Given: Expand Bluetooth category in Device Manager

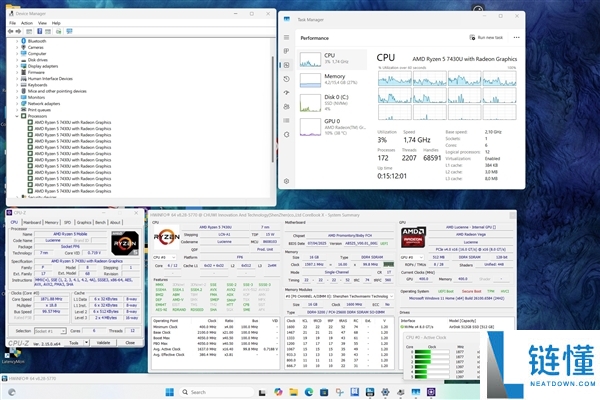Looking at the screenshot, I should click(17, 41).
